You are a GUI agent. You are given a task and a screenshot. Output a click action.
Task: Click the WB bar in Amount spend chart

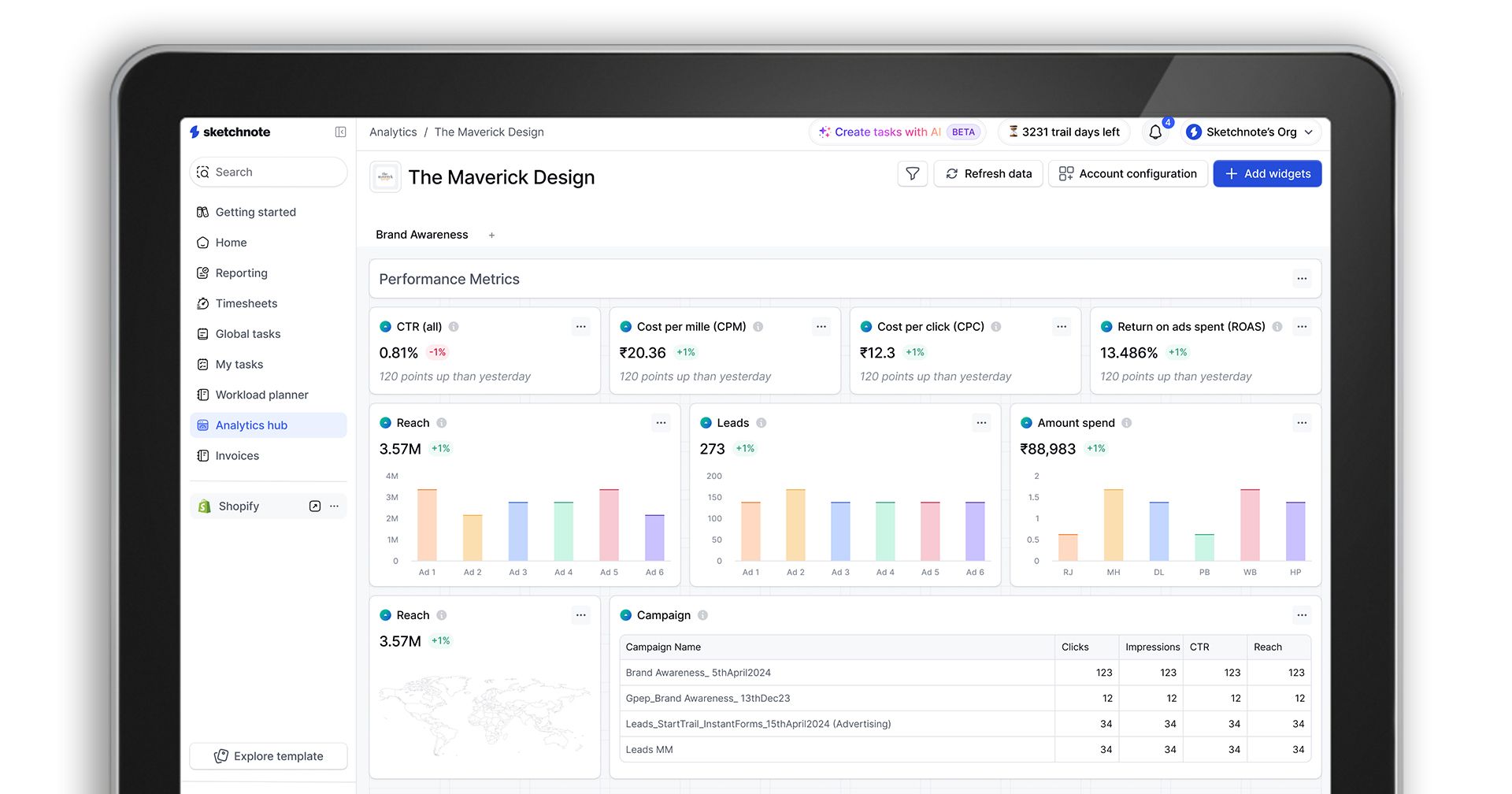[1250, 525]
